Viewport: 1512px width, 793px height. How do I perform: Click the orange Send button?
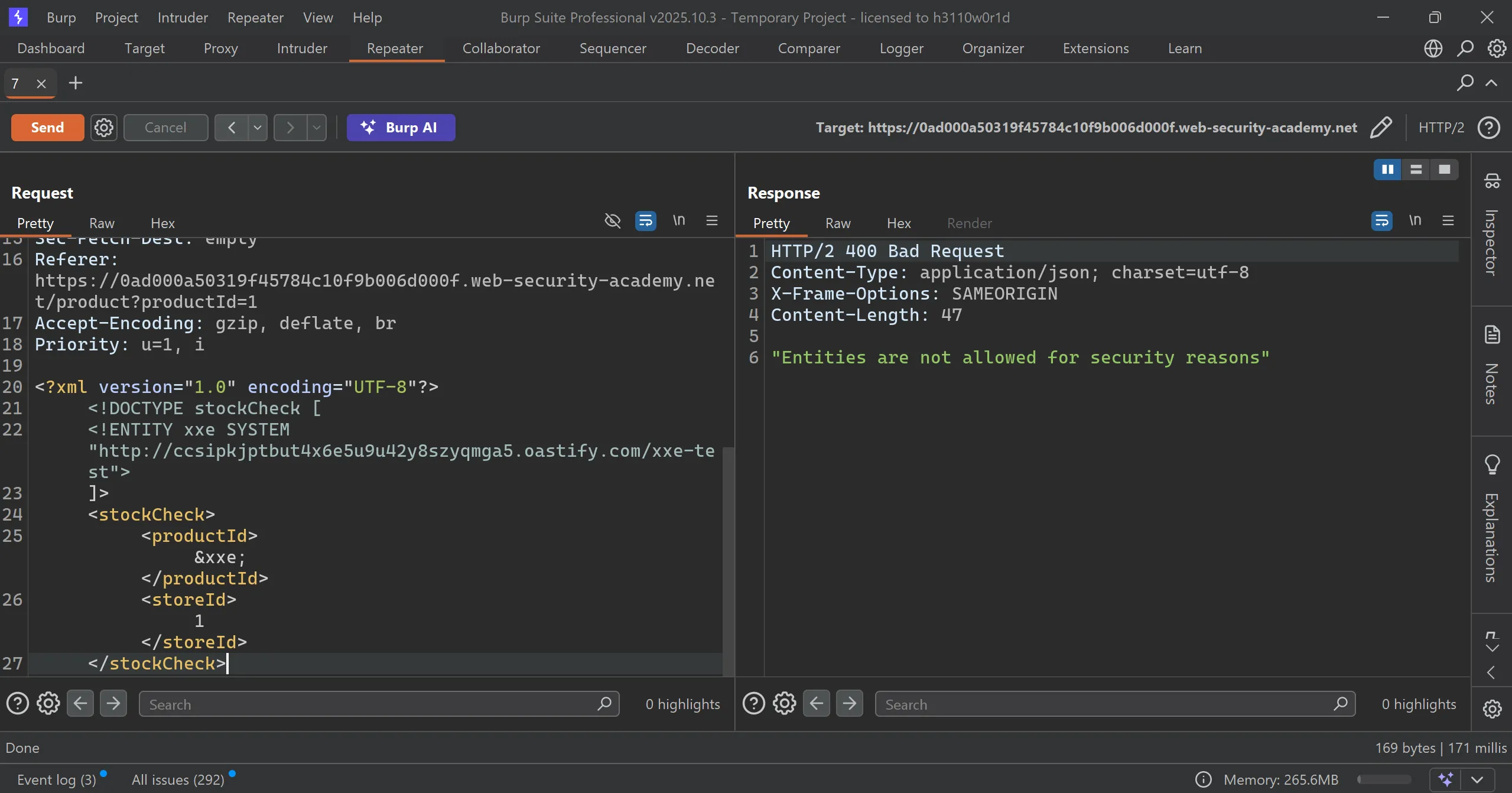(x=47, y=128)
